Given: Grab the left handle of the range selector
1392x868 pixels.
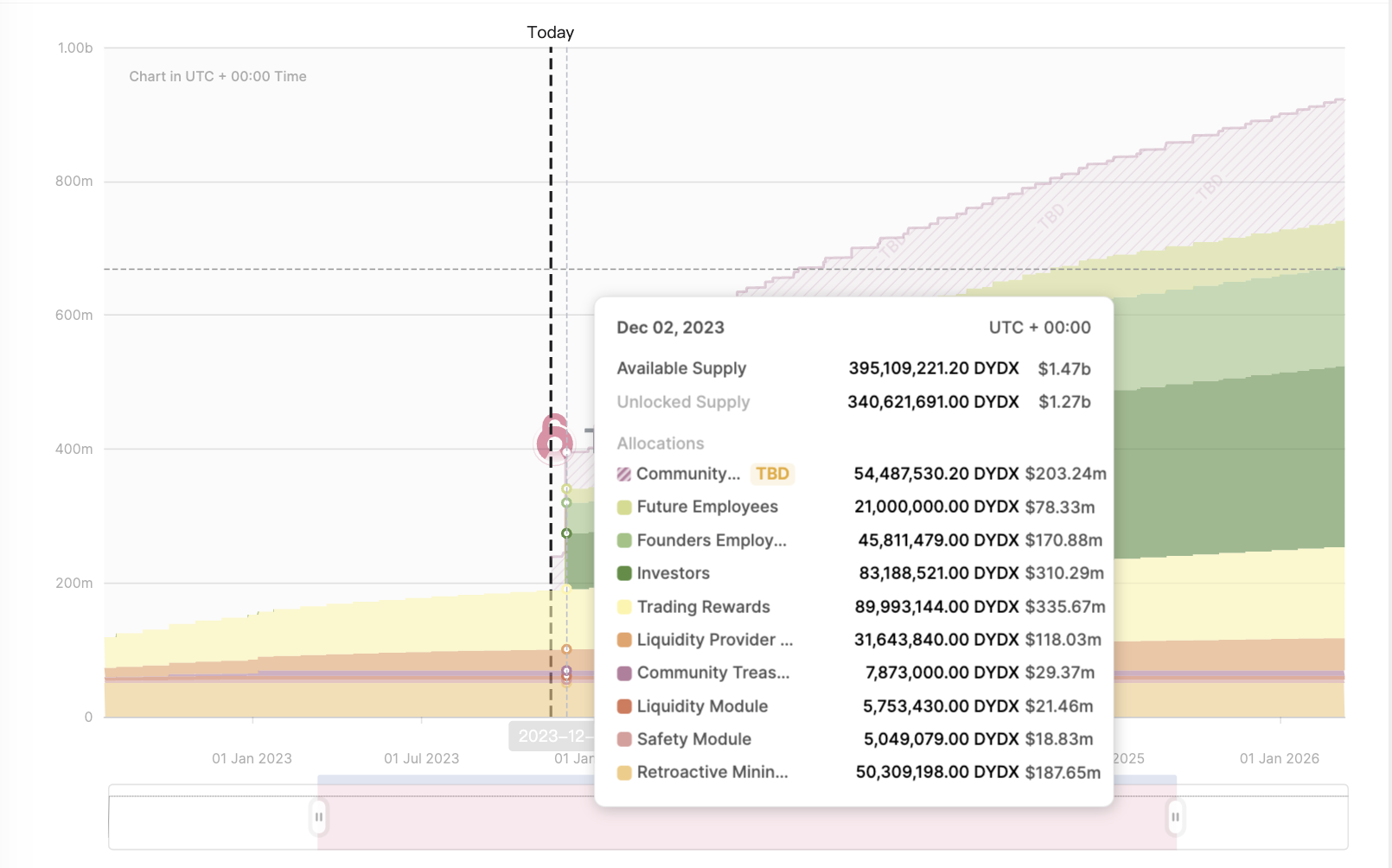Looking at the screenshot, I should pos(318,817).
